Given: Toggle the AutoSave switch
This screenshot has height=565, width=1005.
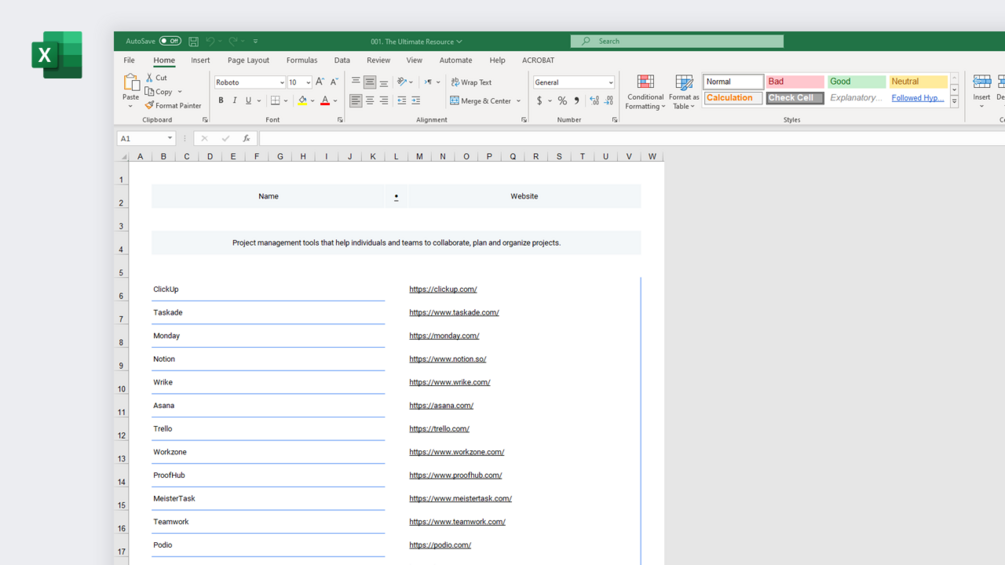Looking at the screenshot, I should point(170,41).
